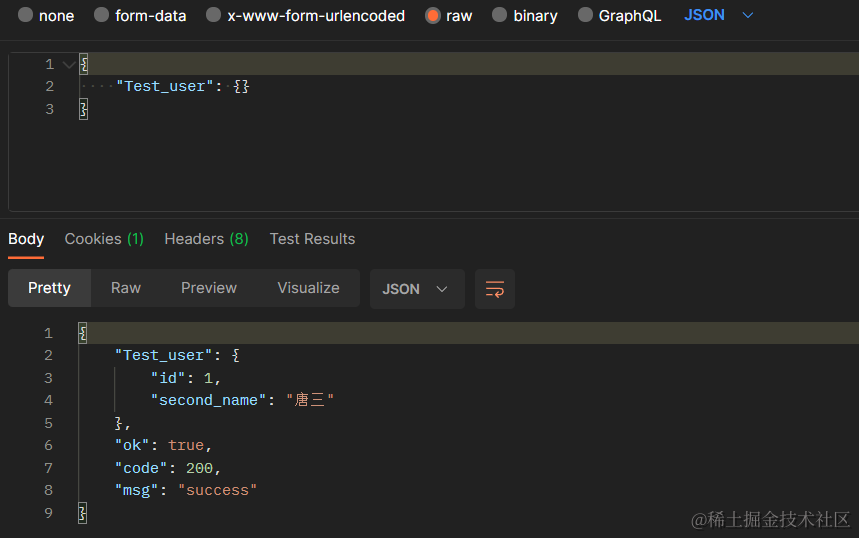Switch to the response Body tab
The height and width of the screenshot is (538, 859).
click(x=26, y=239)
